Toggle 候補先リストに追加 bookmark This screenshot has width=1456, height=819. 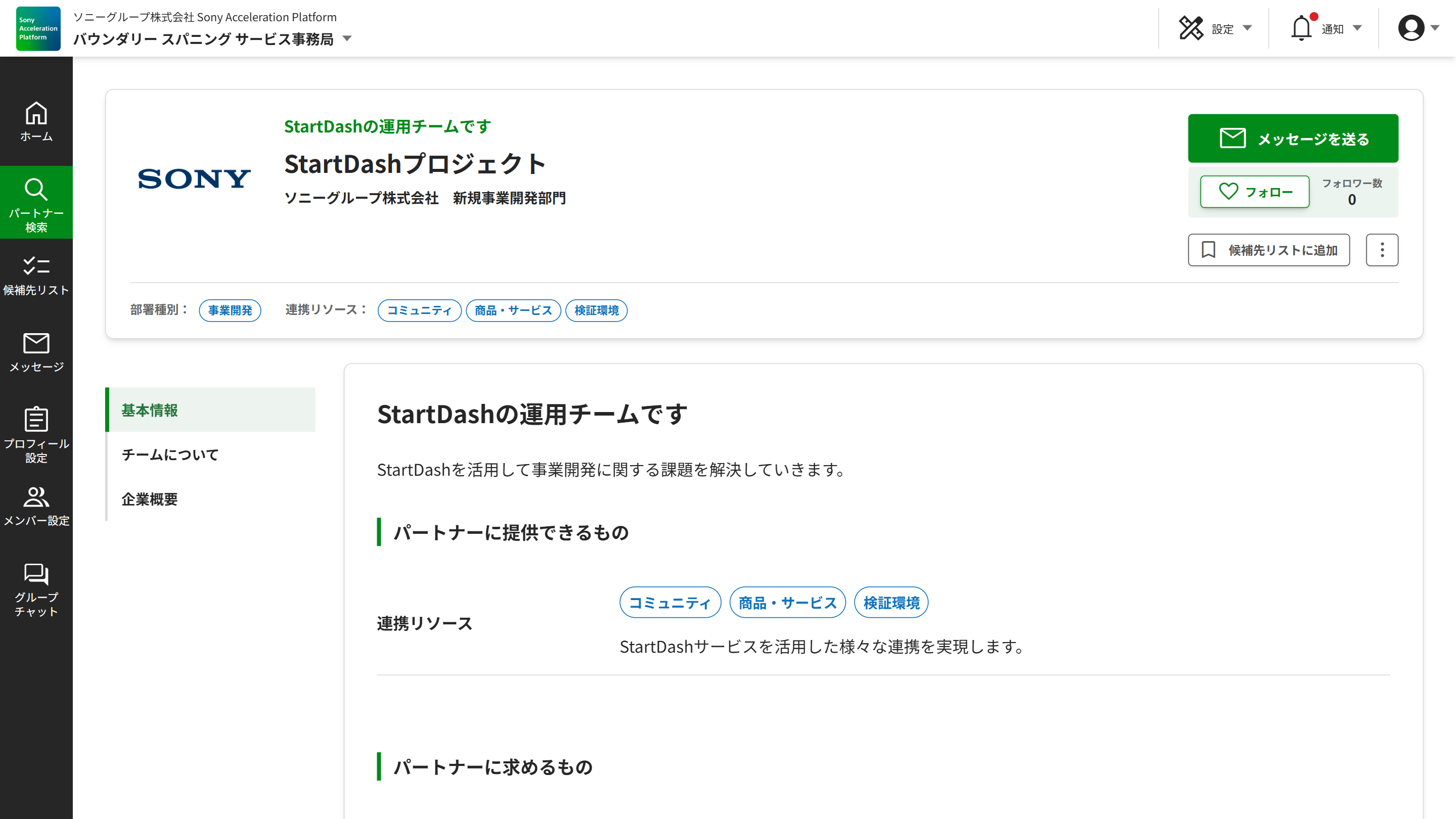(x=1268, y=250)
